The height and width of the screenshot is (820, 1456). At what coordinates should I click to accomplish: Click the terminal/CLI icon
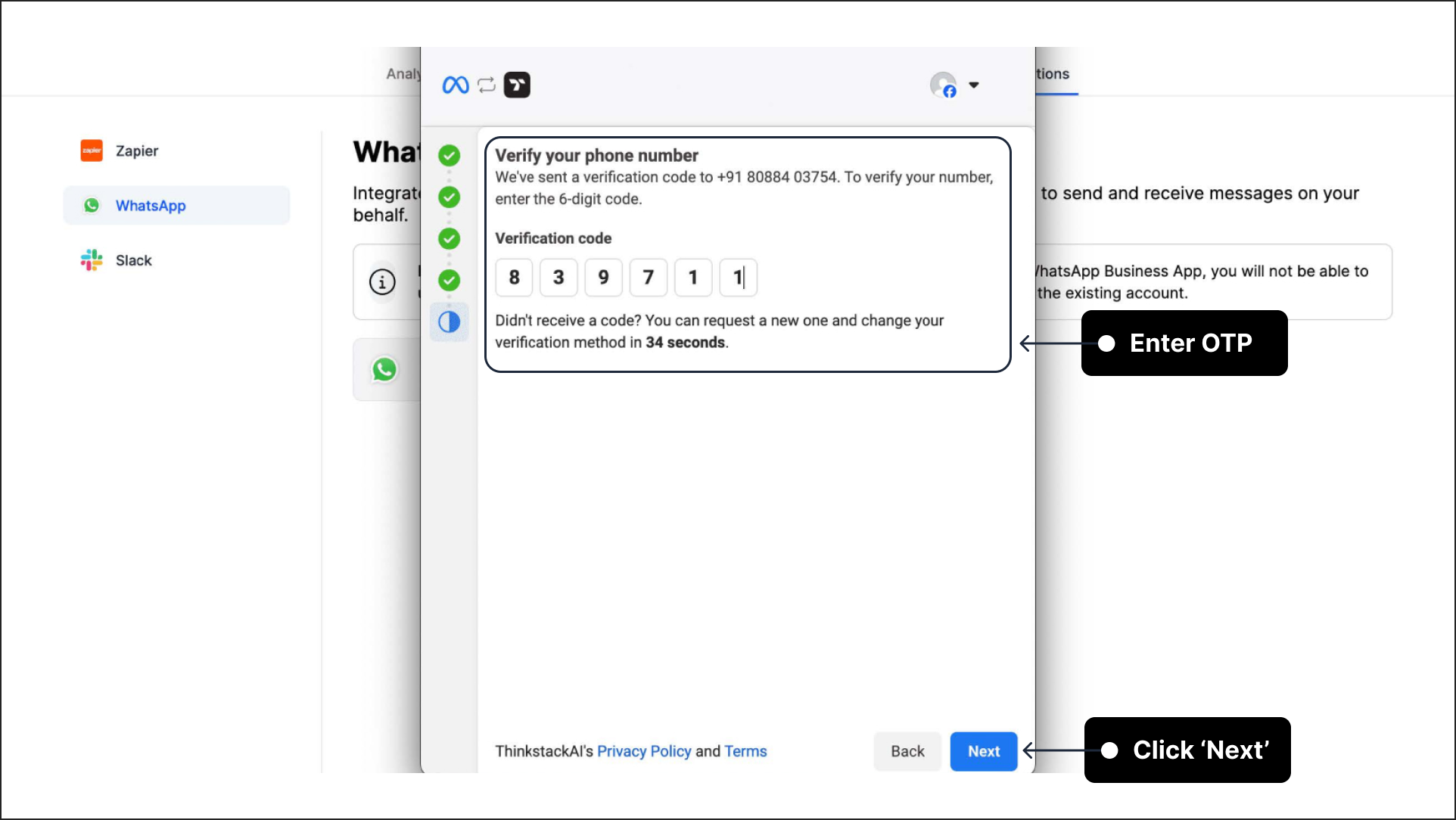pos(518,84)
